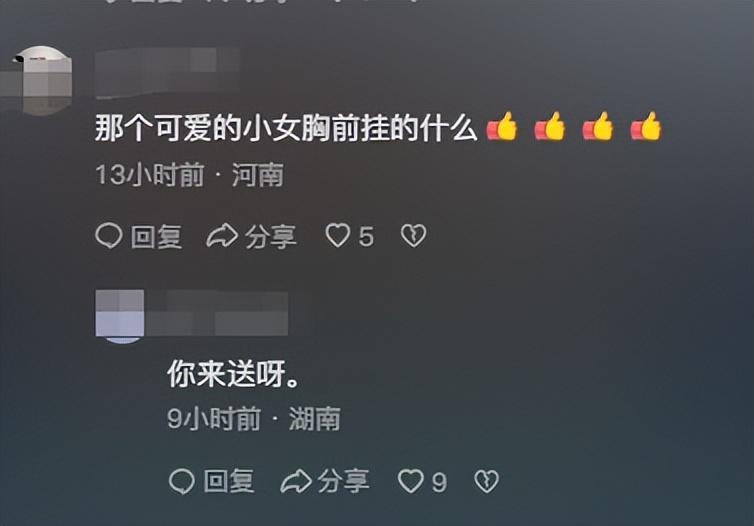The height and width of the screenshot is (526, 754).
Task: Open the first commenter's avatar
Action: pyautogui.click(x=41, y=81)
